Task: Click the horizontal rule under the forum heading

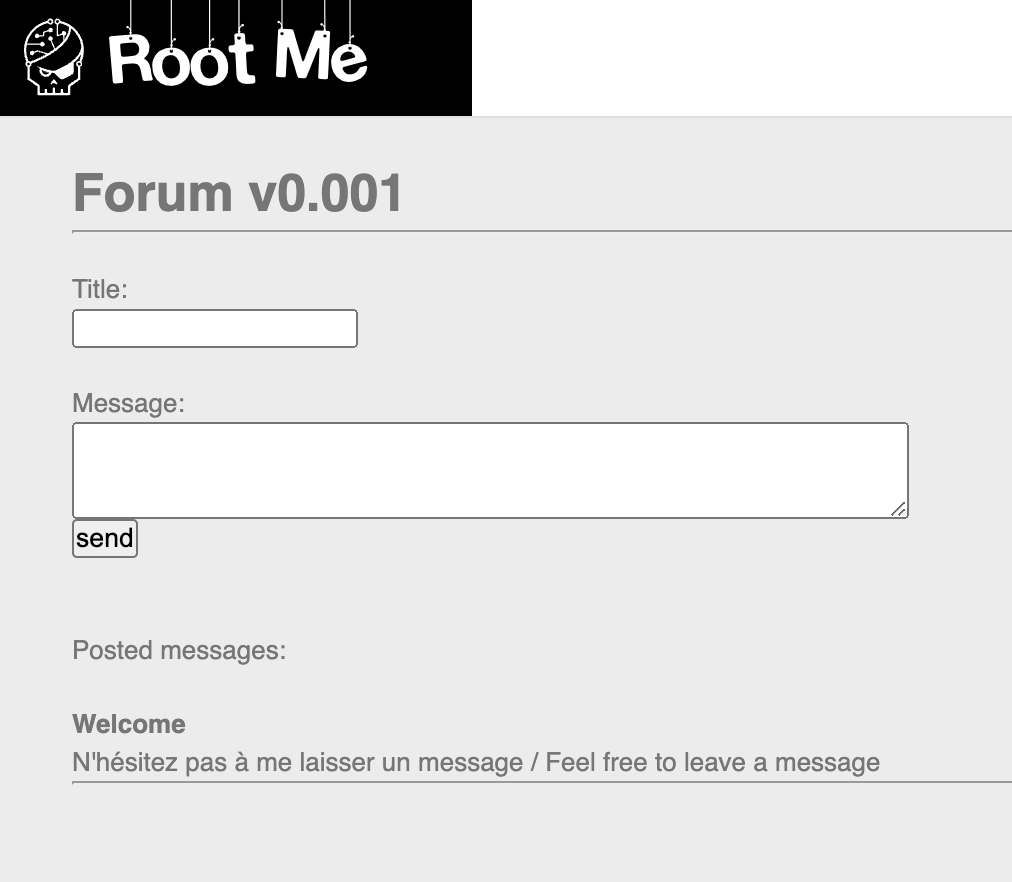Action: tap(542, 230)
